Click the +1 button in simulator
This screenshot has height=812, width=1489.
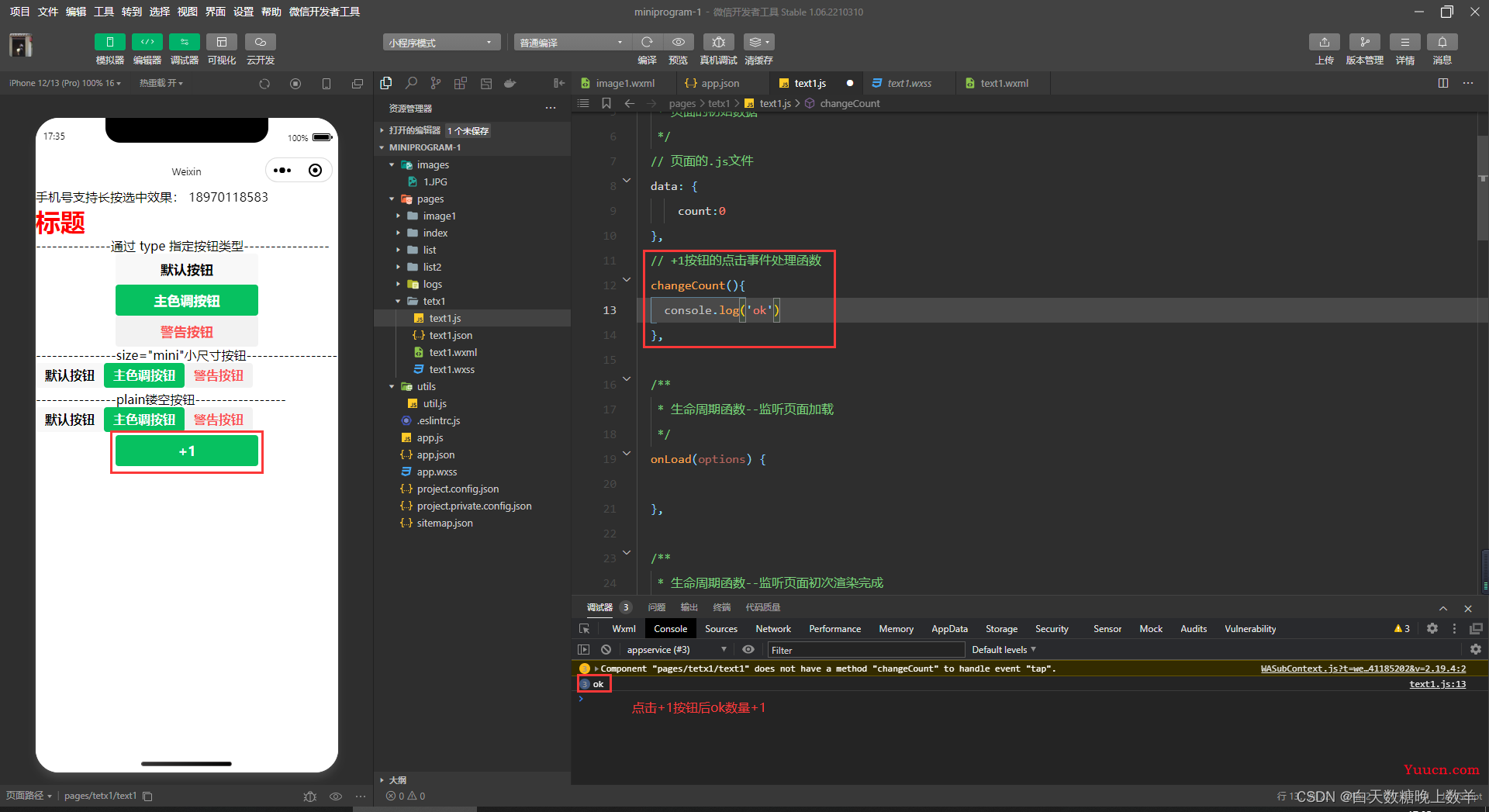pos(186,451)
